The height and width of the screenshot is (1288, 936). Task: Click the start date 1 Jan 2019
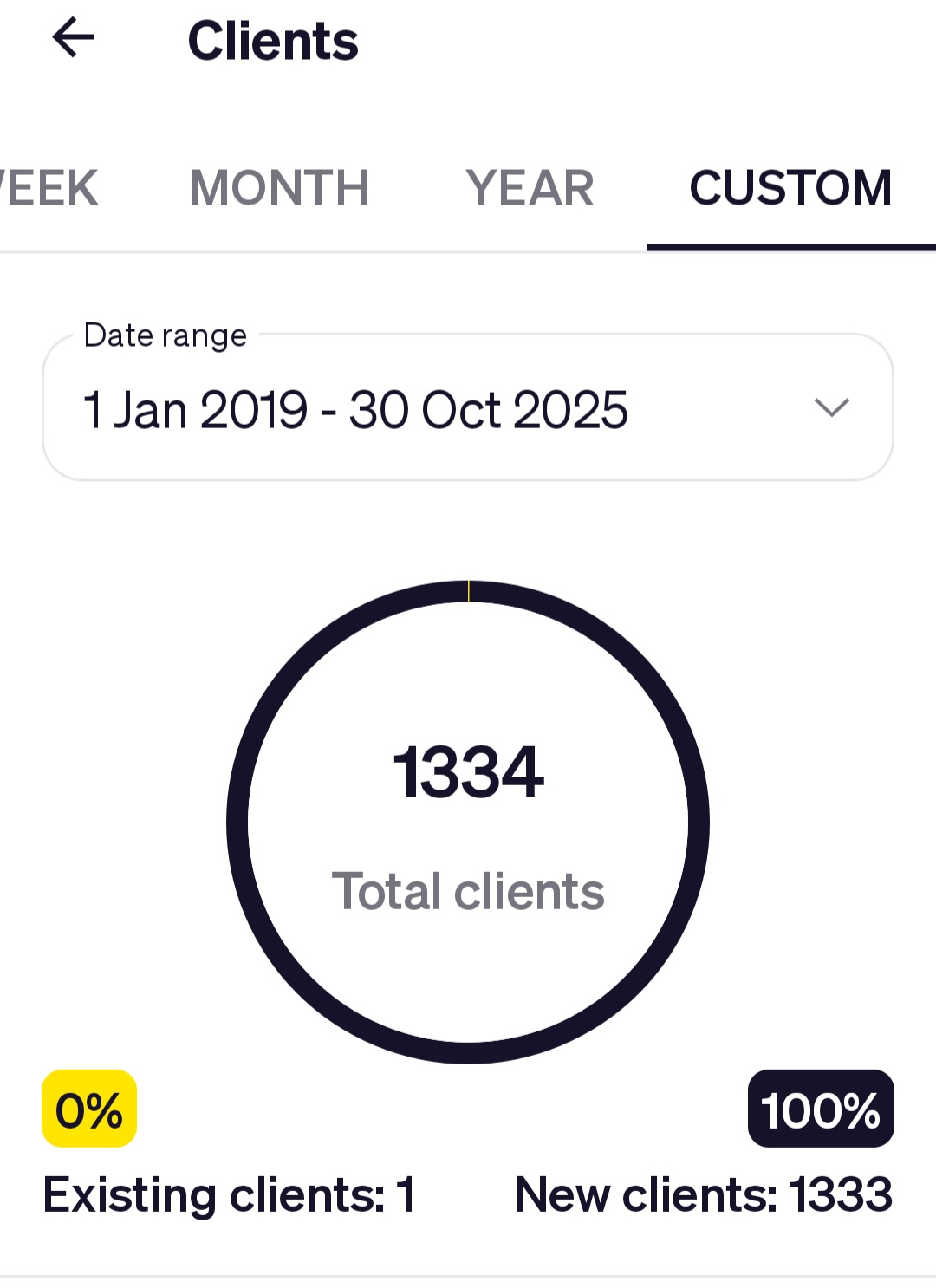tap(195, 409)
